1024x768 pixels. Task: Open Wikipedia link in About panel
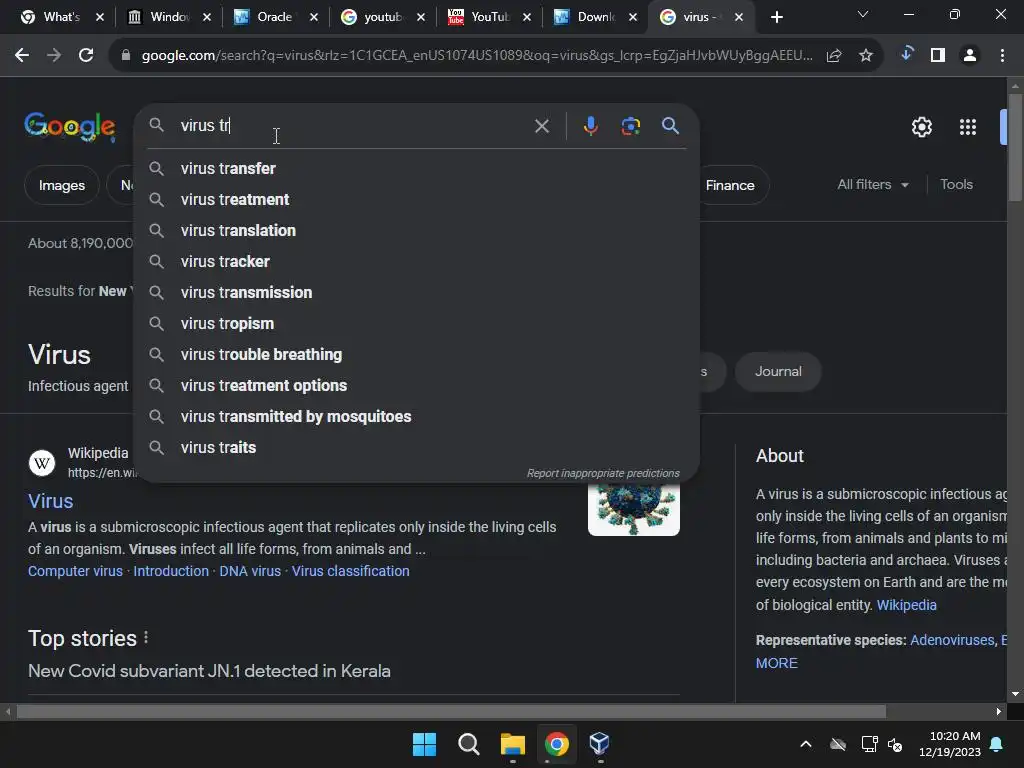906,605
